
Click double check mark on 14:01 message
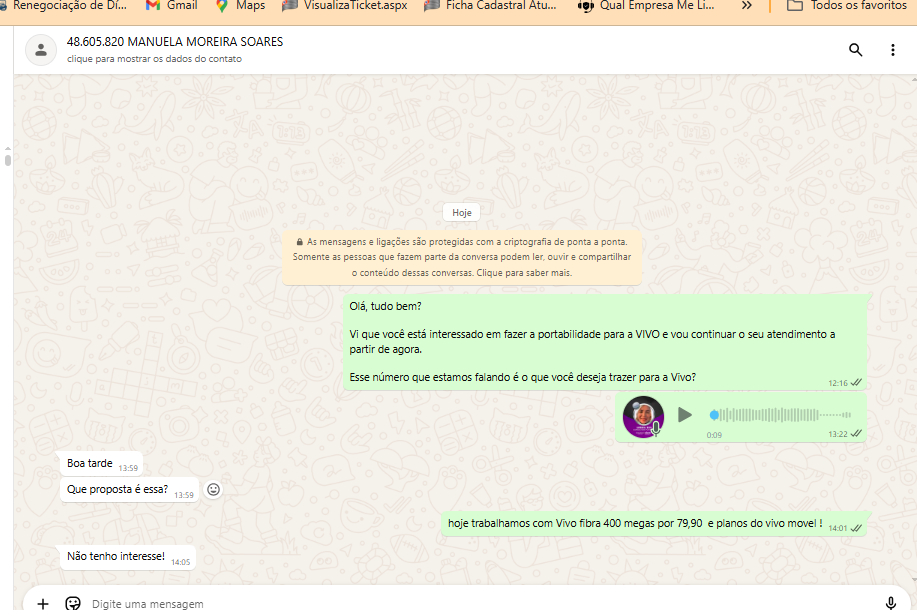tap(856, 528)
